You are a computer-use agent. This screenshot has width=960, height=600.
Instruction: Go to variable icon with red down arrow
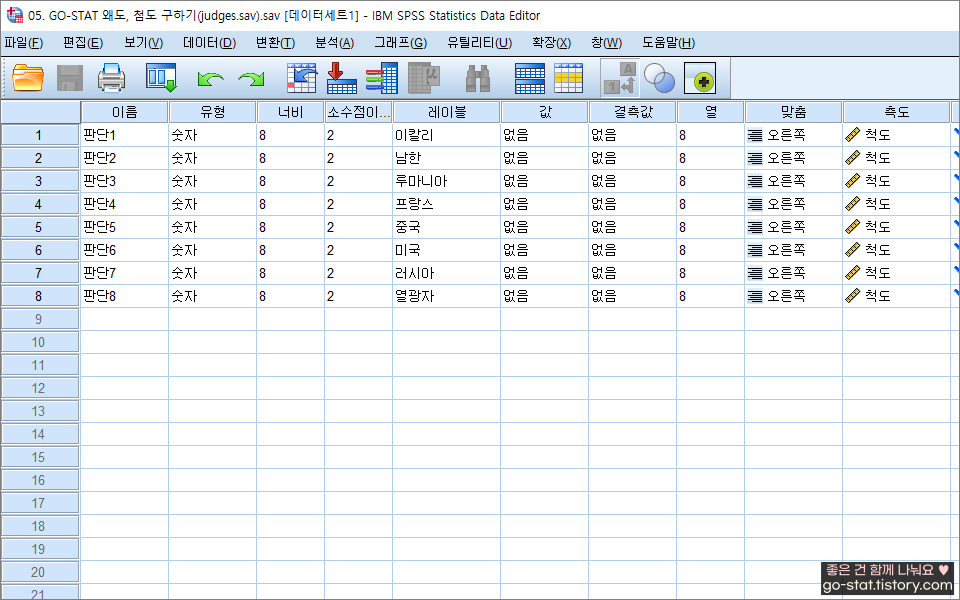pyautogui.click(x=341, y=78)
